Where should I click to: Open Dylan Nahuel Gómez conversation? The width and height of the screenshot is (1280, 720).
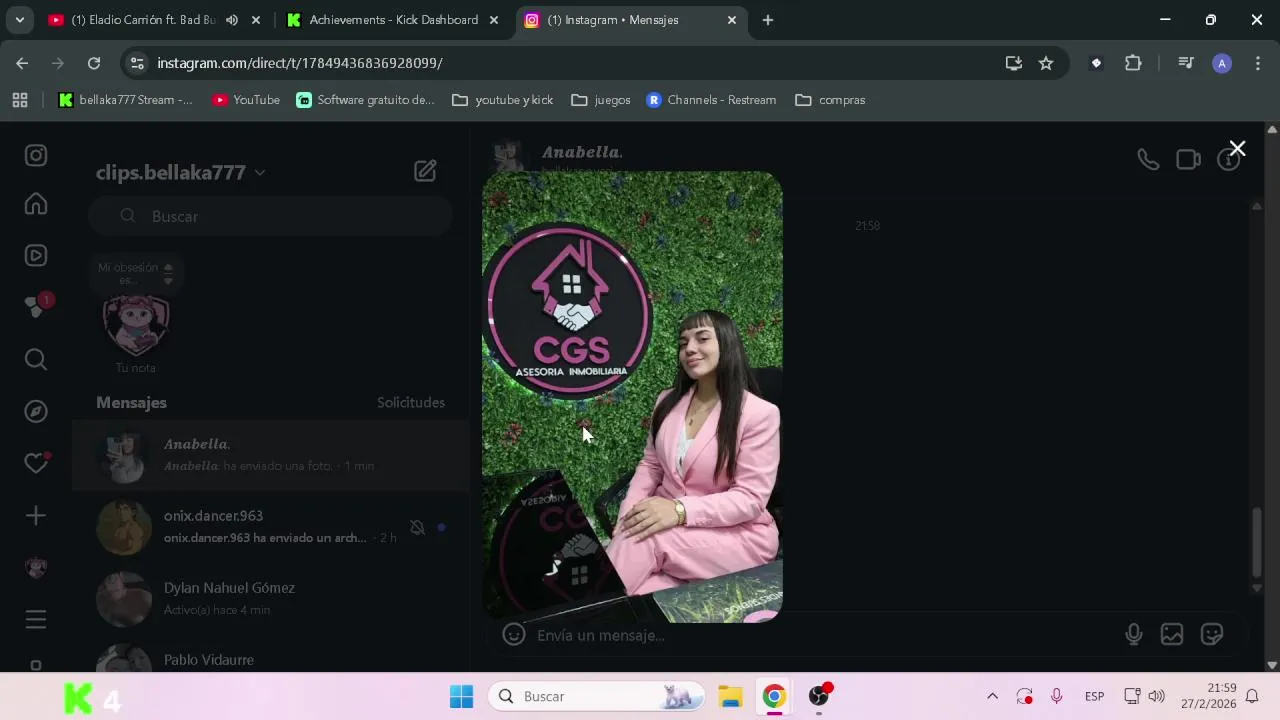(x=270, y=599)
